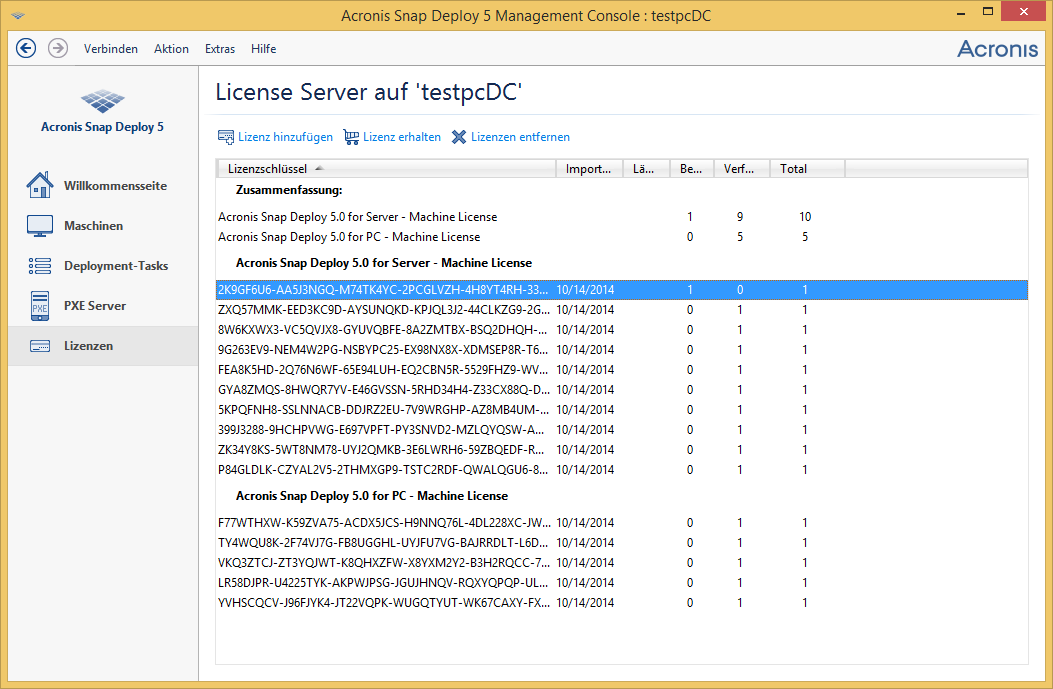This screenshot has width=1053, height=689.
Task: Click the License Server auf 'testpcDC' heading
Action: click(x=369, y=92)
